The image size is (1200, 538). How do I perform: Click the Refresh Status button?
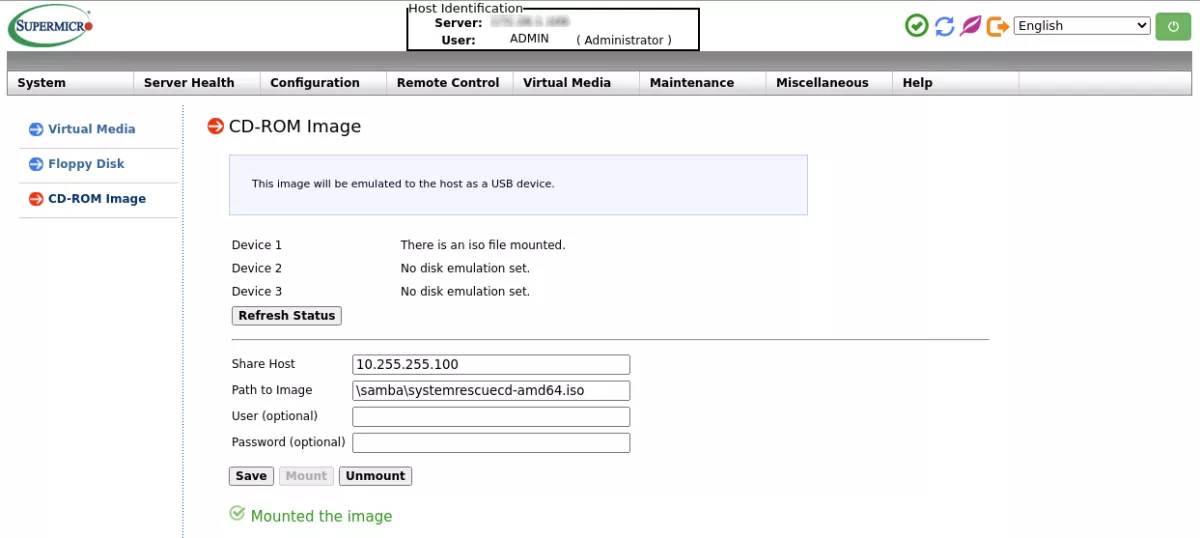tap(287, 316)
